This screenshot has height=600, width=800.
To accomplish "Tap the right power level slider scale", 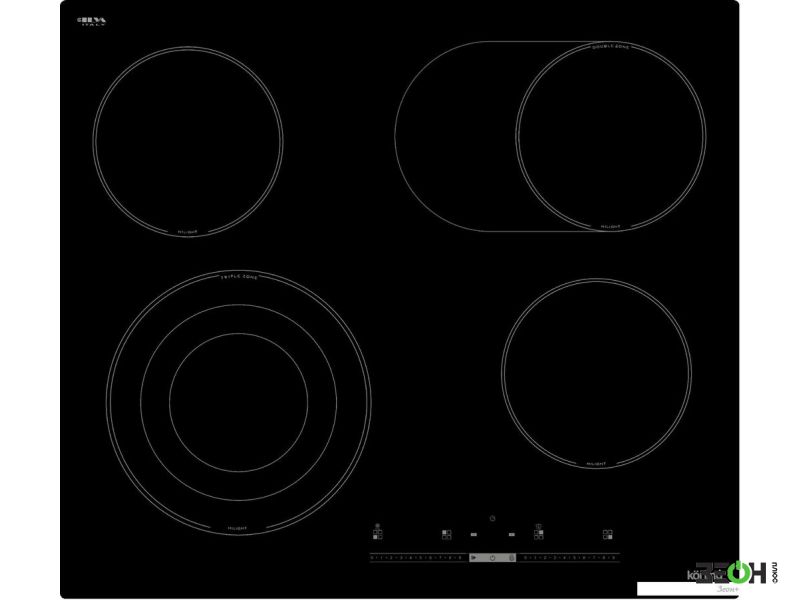I will coord(568,558).
